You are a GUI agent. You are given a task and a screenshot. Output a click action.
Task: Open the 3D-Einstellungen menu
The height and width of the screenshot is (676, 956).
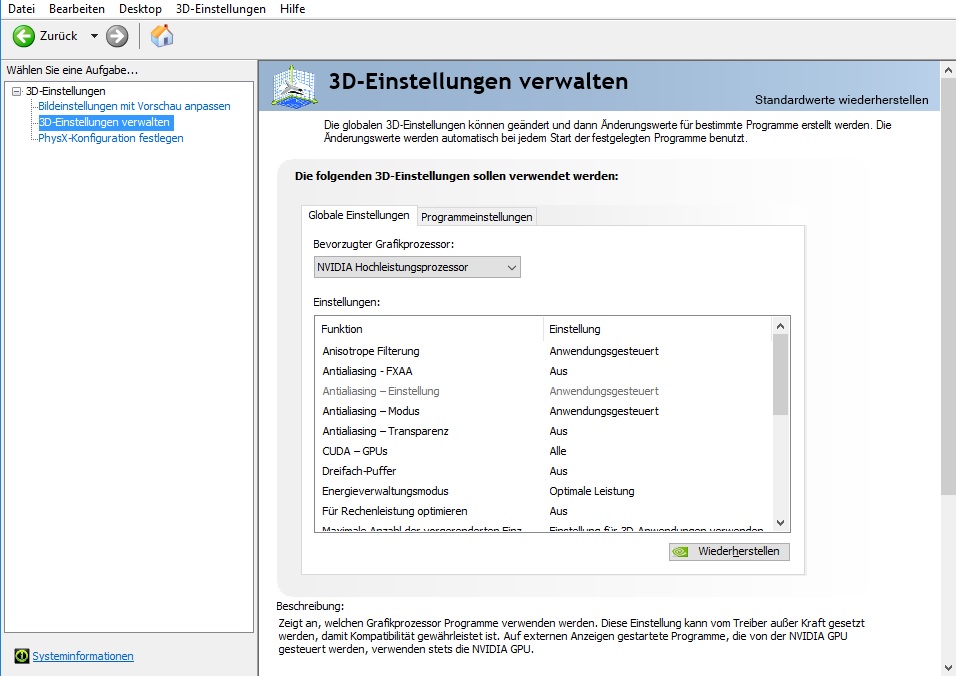(x=221, y=9)
